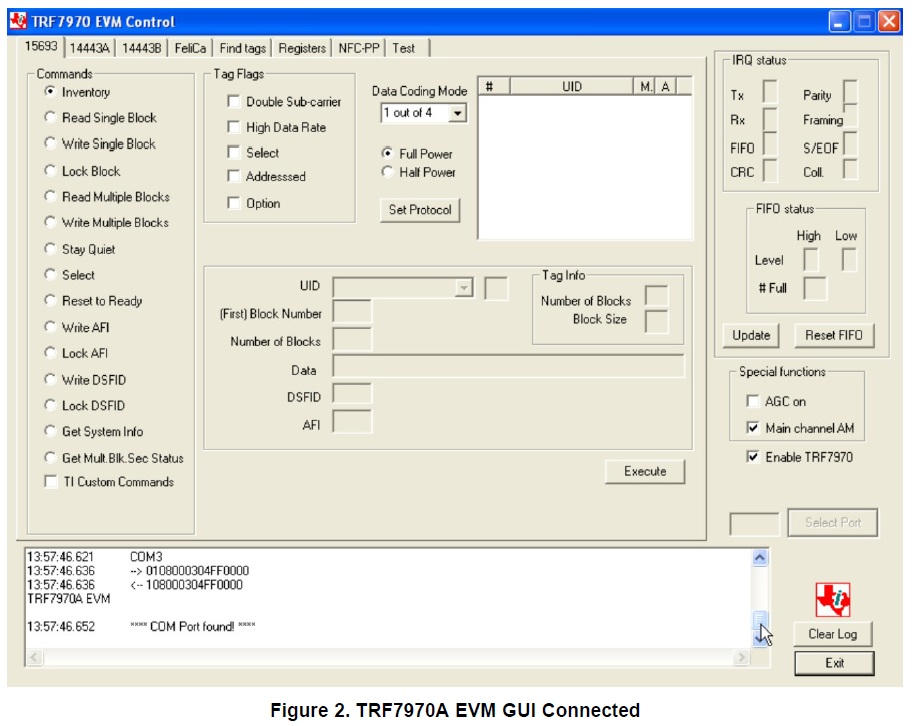Click the Texas Instruments logo icon above Clear Log

click(x=832, y=599)
